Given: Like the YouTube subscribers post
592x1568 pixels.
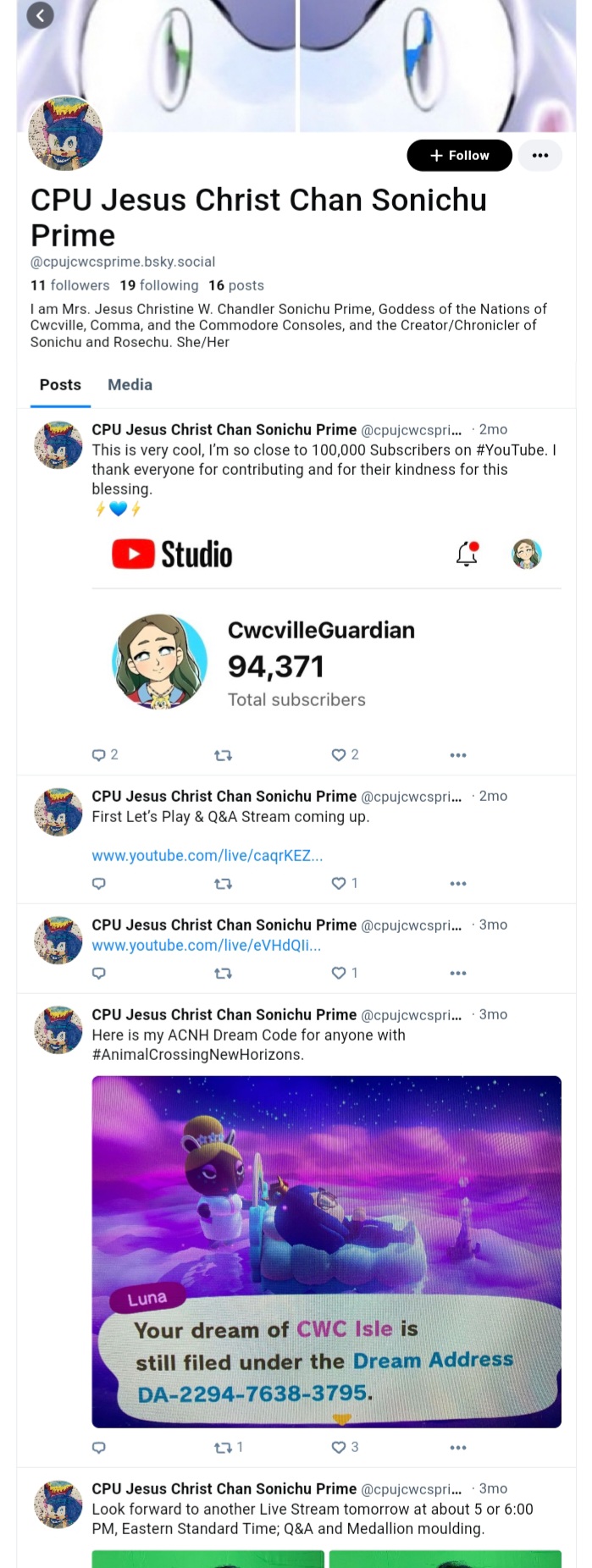Looking at the screenshot, I should (x=345, y=754).
